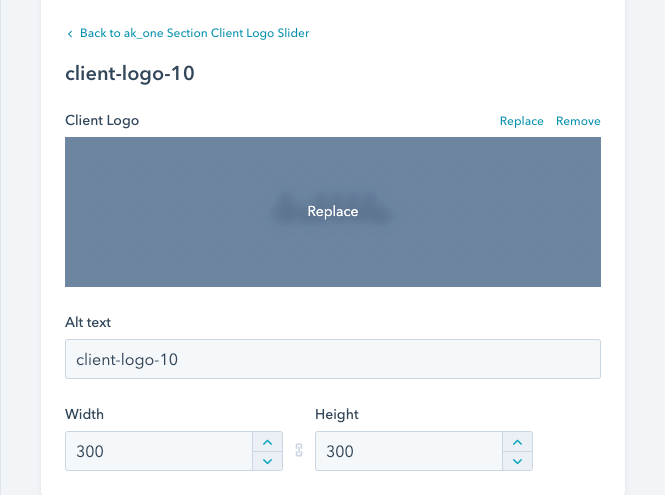This screenshot has height=495, width=665.
Task: Focus the Alt text input field
Action: [332, 359]
